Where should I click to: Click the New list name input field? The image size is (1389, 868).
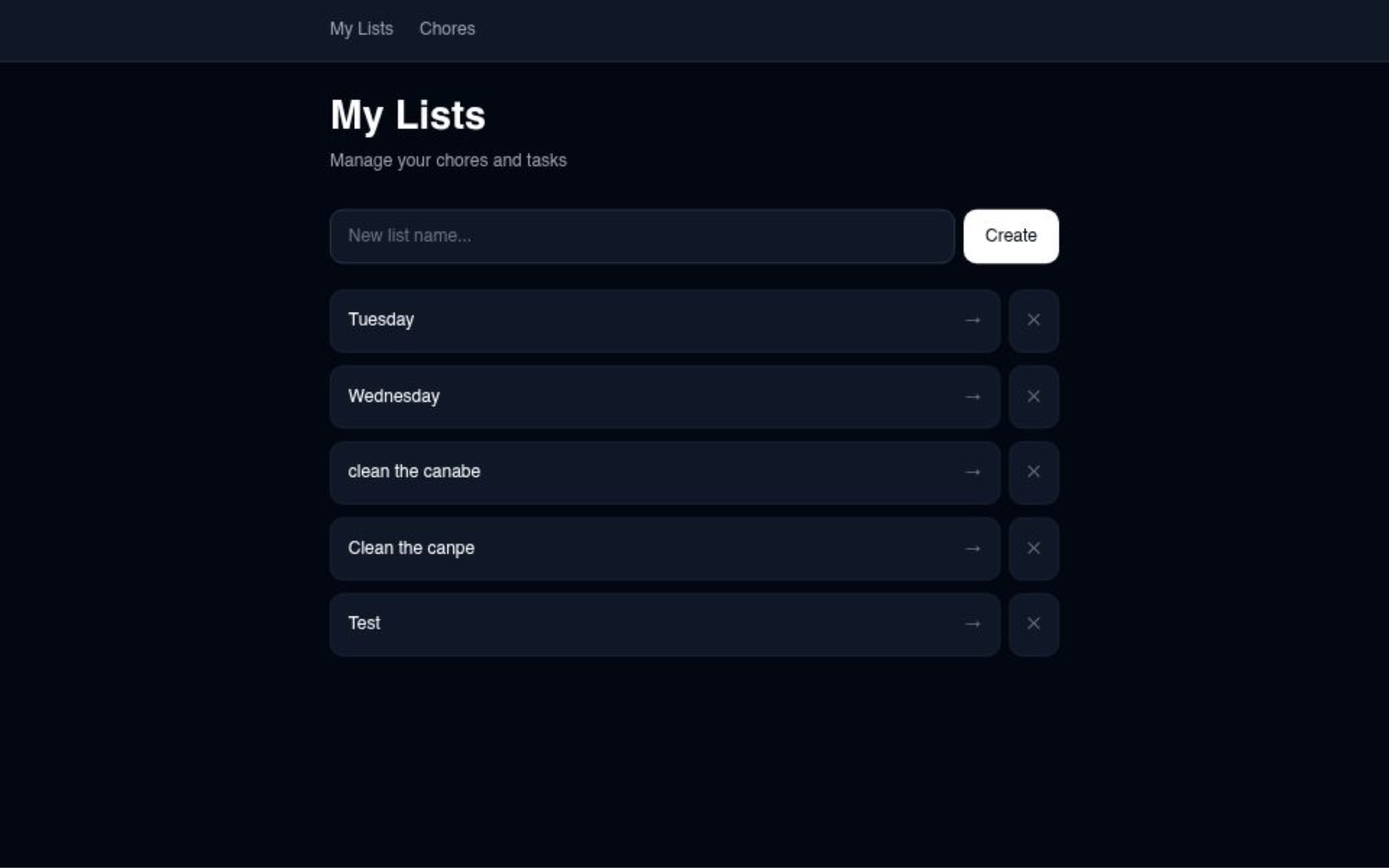(641, 236)
